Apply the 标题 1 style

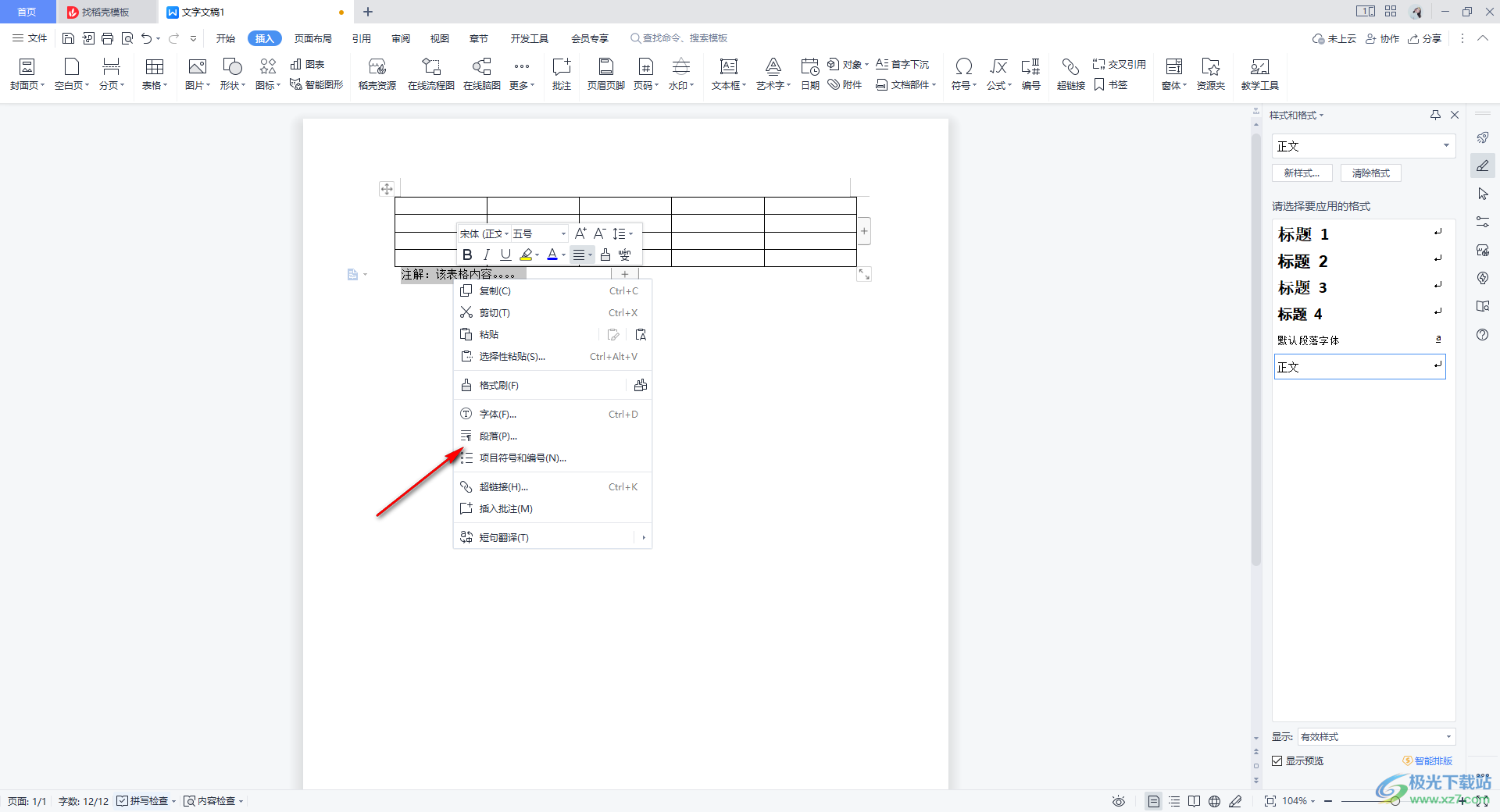(1360, 234)
